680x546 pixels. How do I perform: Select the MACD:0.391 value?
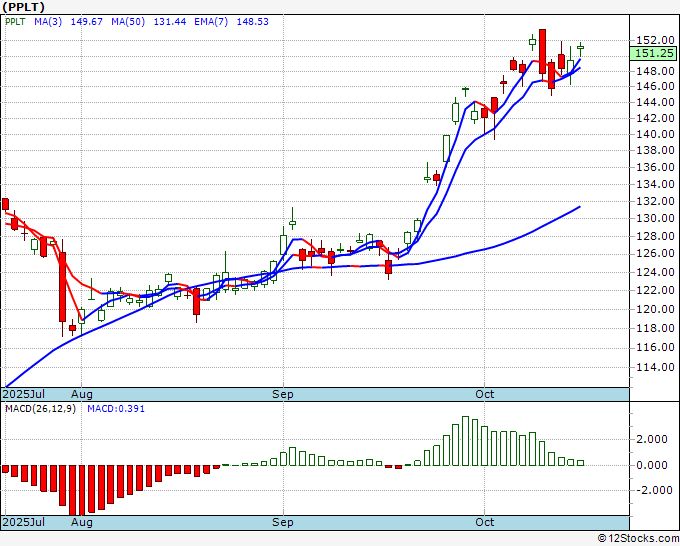pyautogui.click(x=116, y=409)
